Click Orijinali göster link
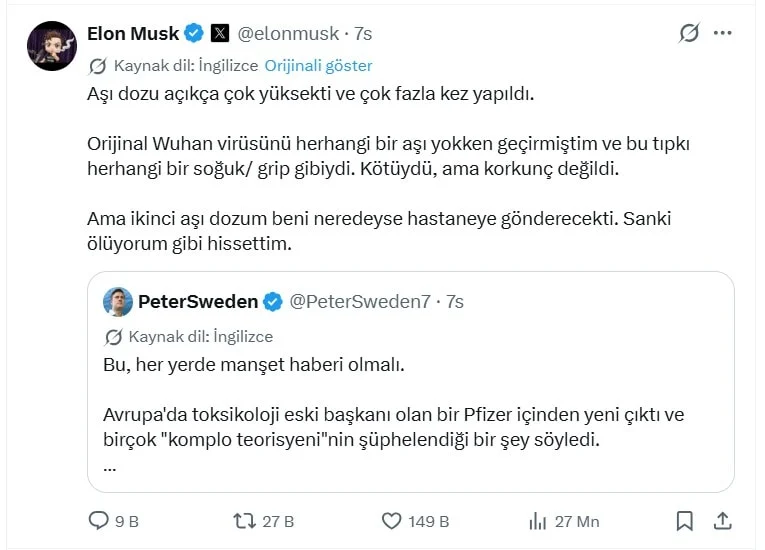The image size is (765, 550). point(318,66)
